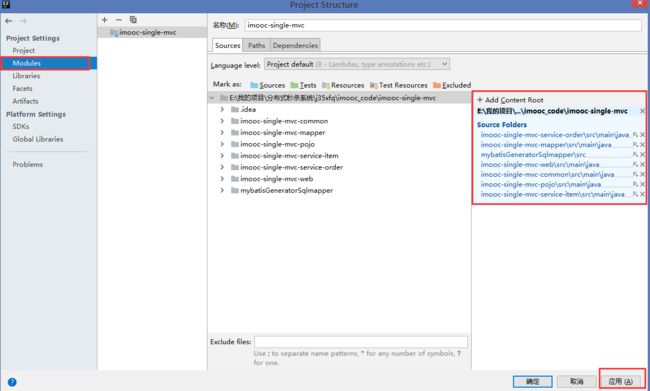Expand imooc-single-mvc-service-item folder

tap(222, 156)
